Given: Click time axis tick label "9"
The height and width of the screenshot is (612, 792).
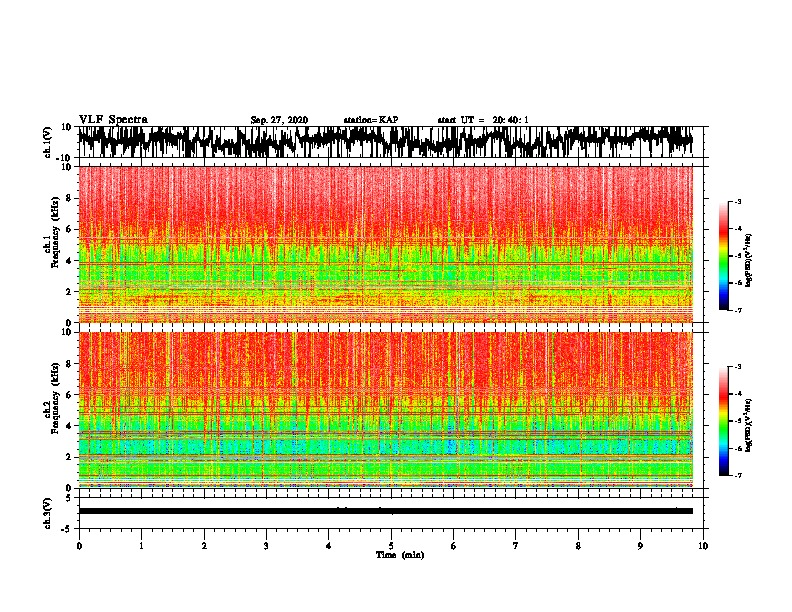Looking at the screenshot, I should 640,546.
